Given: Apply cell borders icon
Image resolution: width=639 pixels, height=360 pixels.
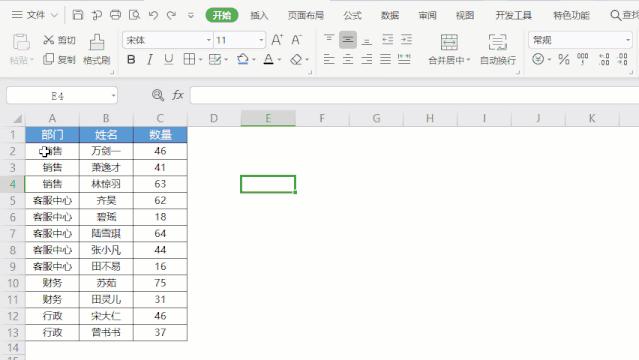Looking at the screenshot, I should coord(189,60).
